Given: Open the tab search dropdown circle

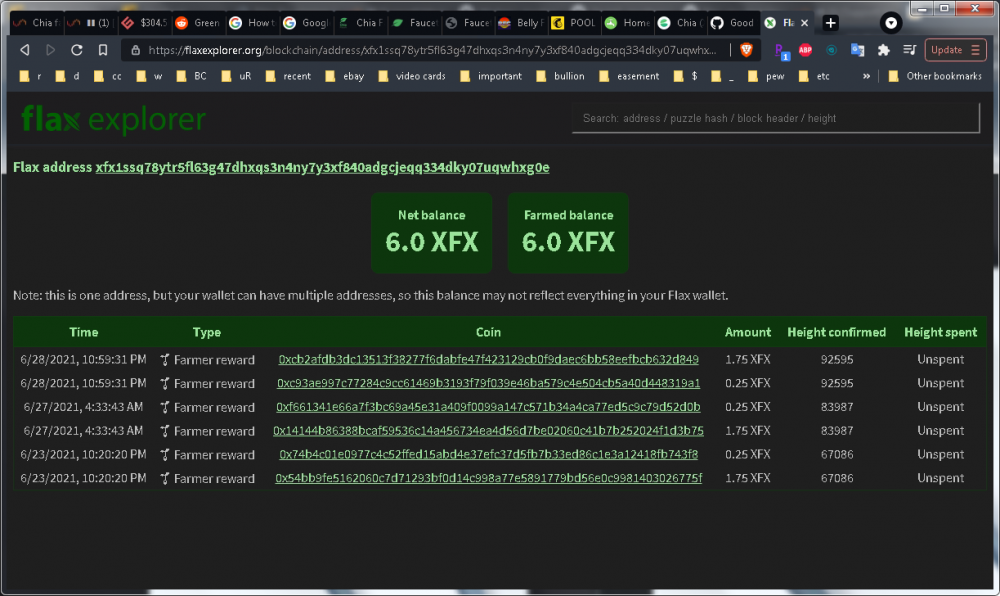Looking at the screenshot, I should click(x=890, y=23).
